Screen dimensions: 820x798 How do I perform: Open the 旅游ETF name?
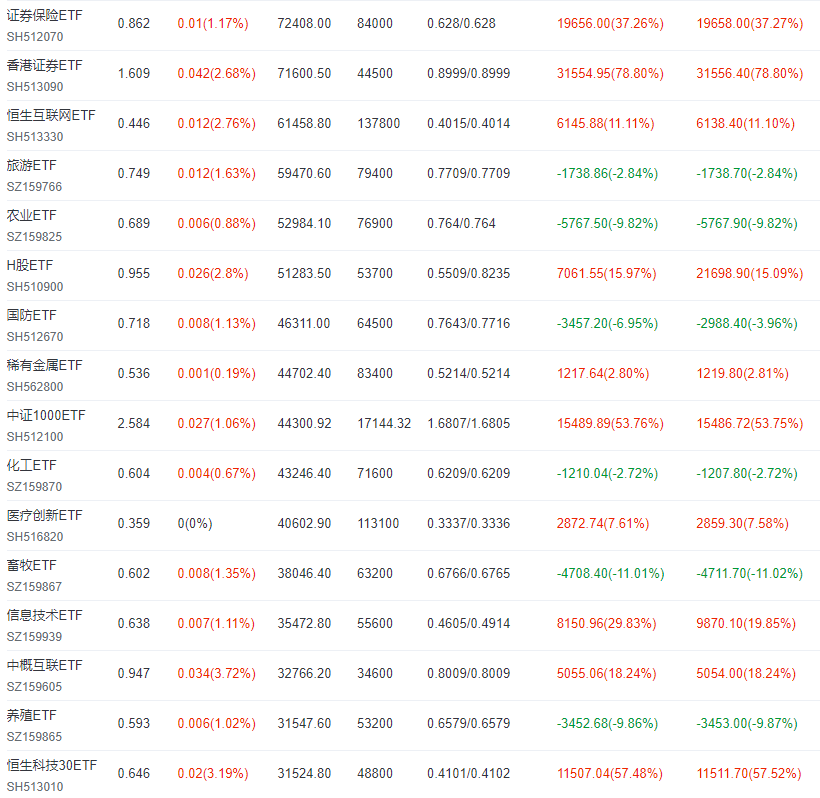(x=31, y=165)
